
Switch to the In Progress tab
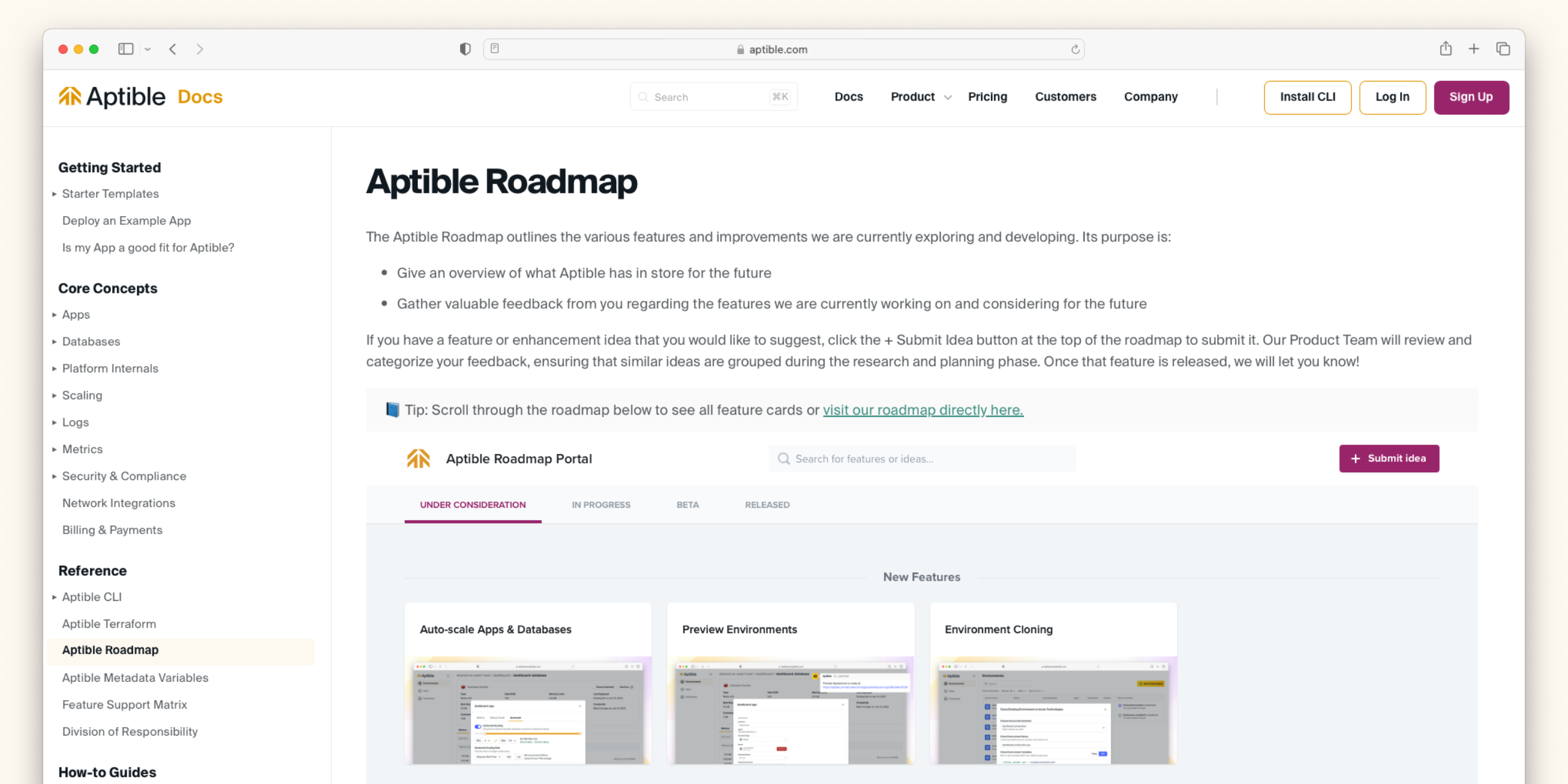[601, 505]
